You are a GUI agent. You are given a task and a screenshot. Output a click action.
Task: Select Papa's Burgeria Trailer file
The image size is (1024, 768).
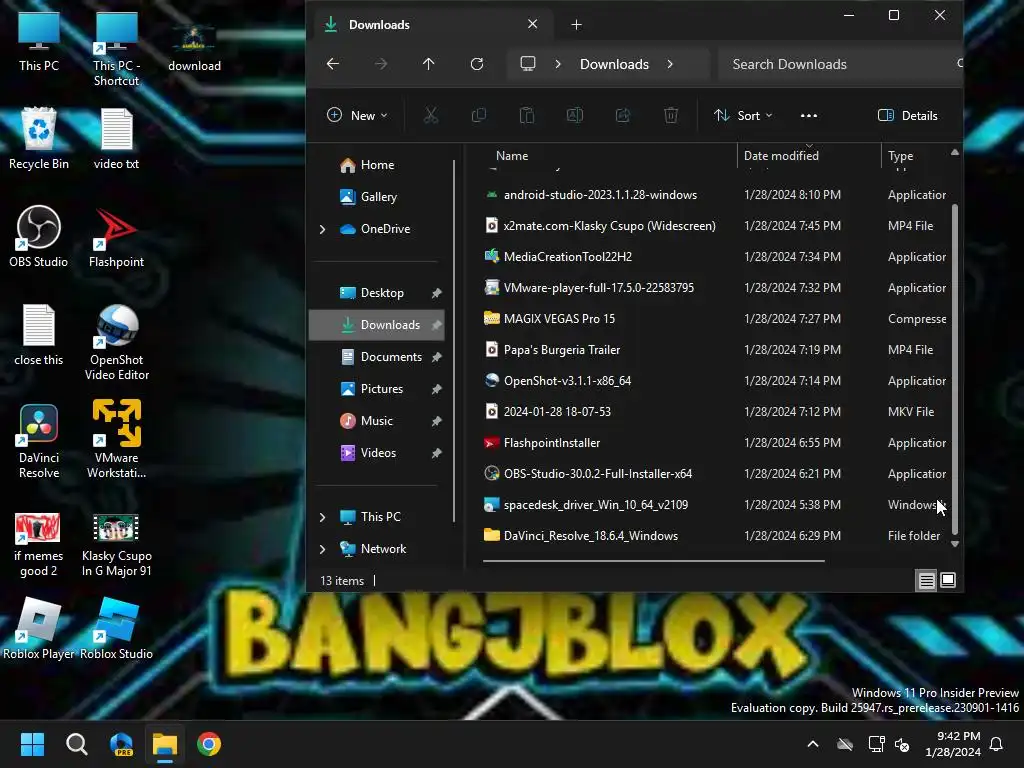coord(715,350)
